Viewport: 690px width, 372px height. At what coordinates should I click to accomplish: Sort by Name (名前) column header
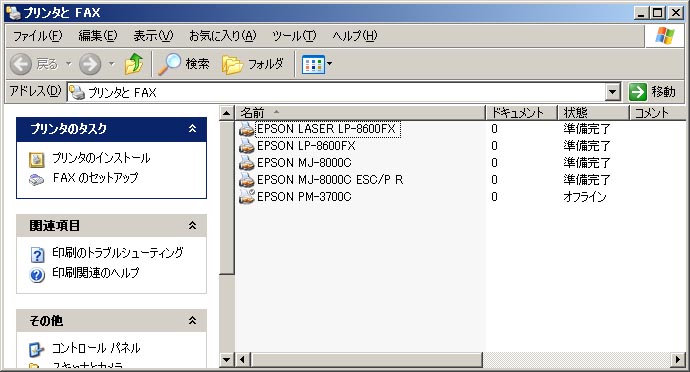coord(360,113)
